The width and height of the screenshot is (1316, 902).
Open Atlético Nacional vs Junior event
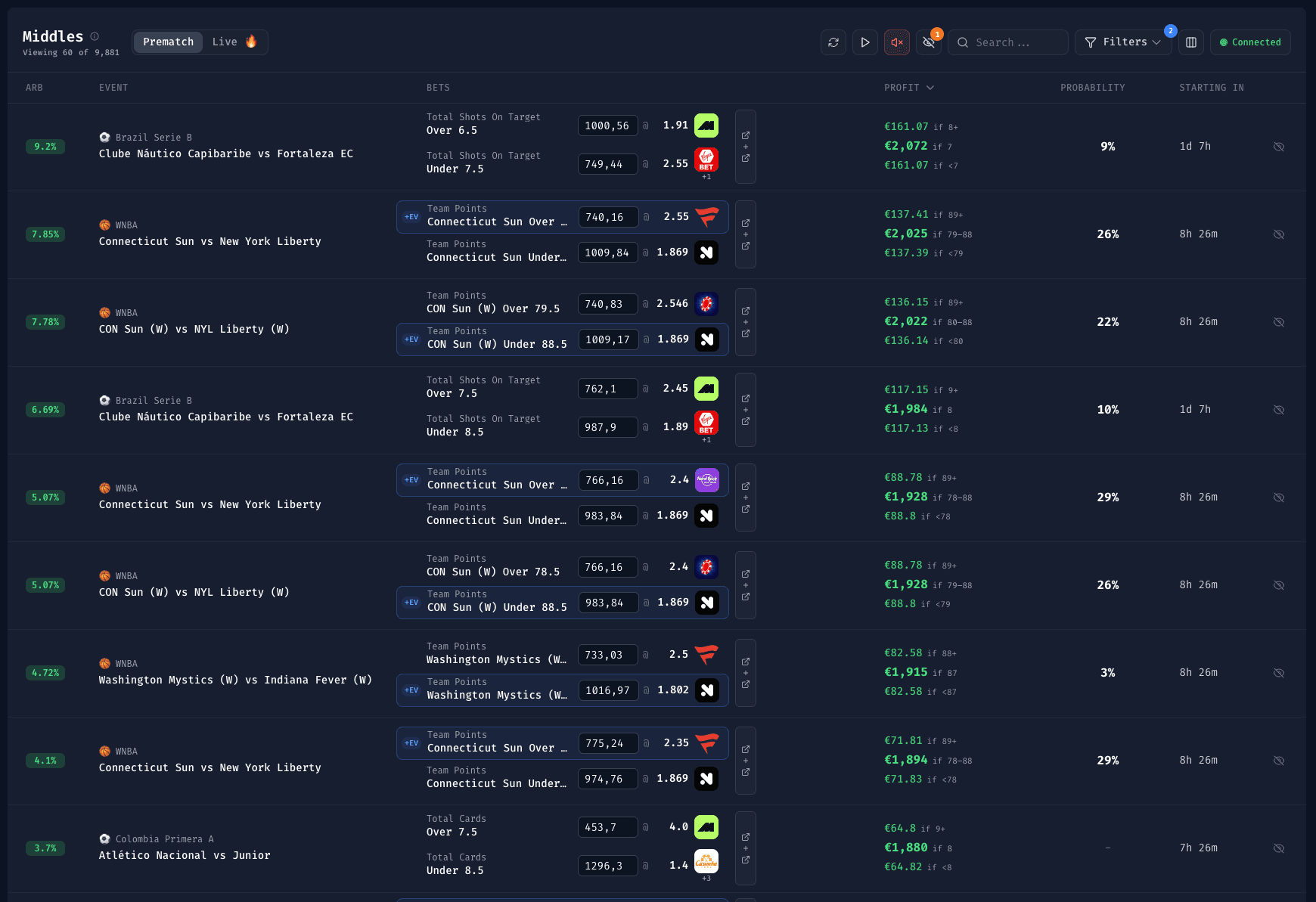185,855
